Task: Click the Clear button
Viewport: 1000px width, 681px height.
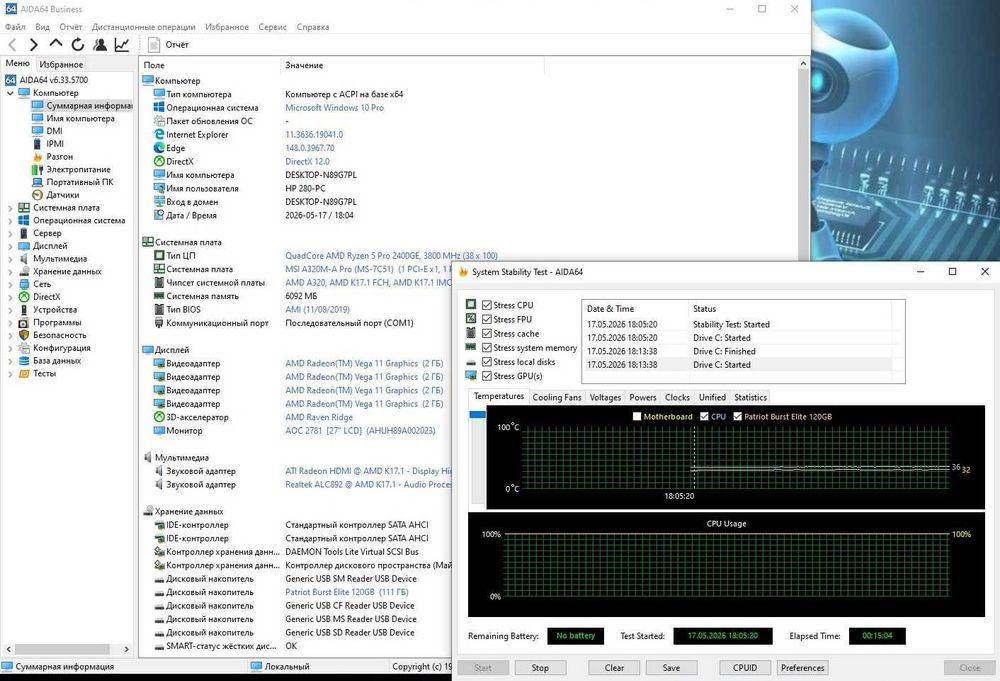Action: pos(614,668)
